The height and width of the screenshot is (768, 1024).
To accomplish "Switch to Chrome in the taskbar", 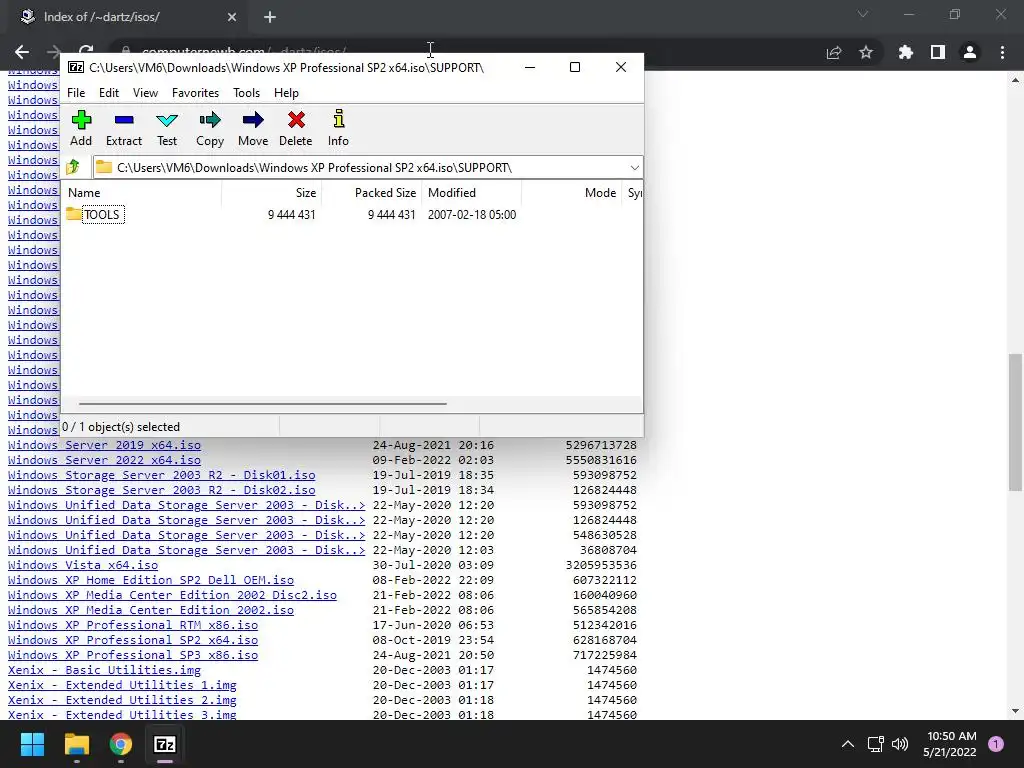I will point(121,744).
